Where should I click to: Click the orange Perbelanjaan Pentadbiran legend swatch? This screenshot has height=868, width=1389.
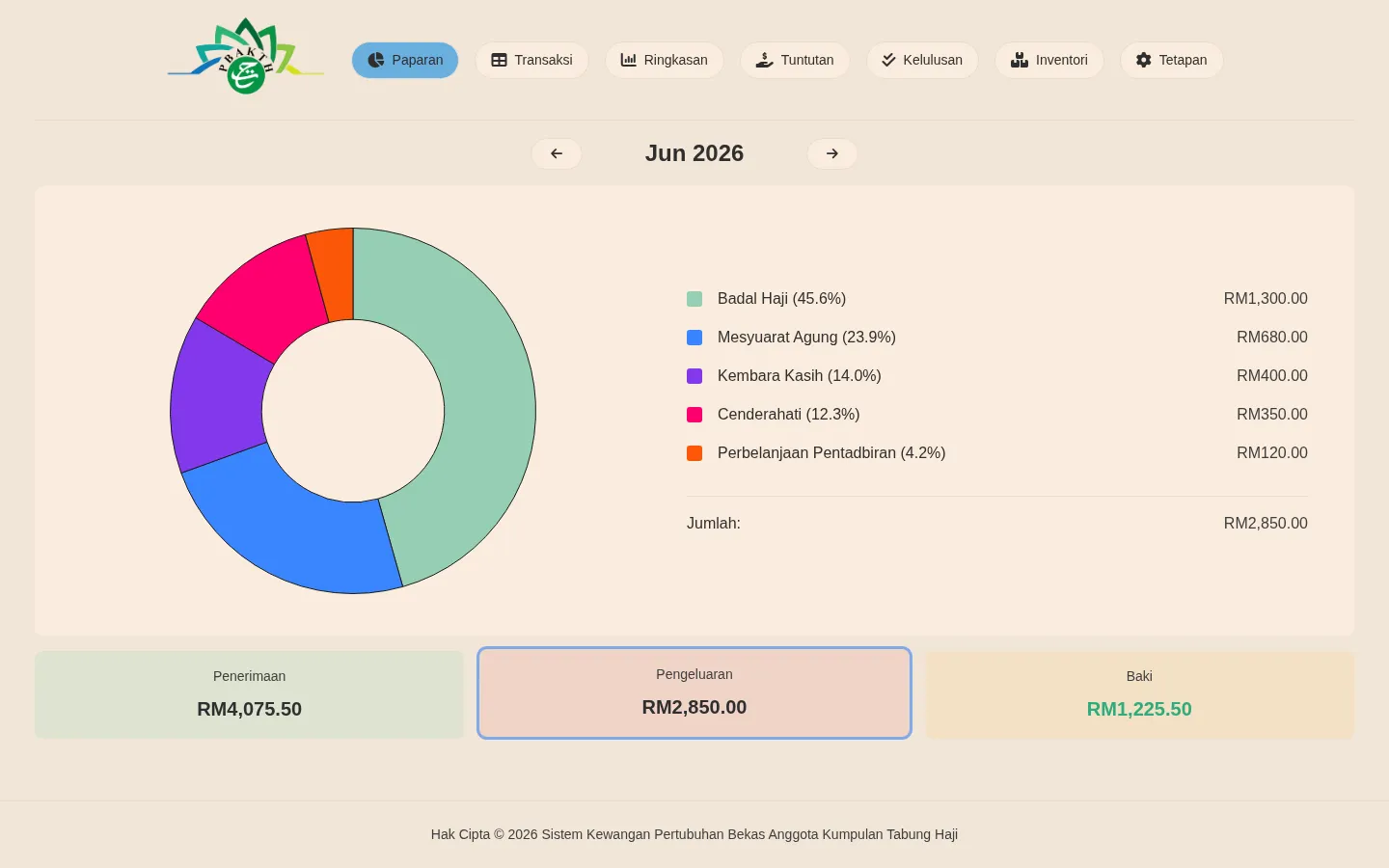pos(694,453)
